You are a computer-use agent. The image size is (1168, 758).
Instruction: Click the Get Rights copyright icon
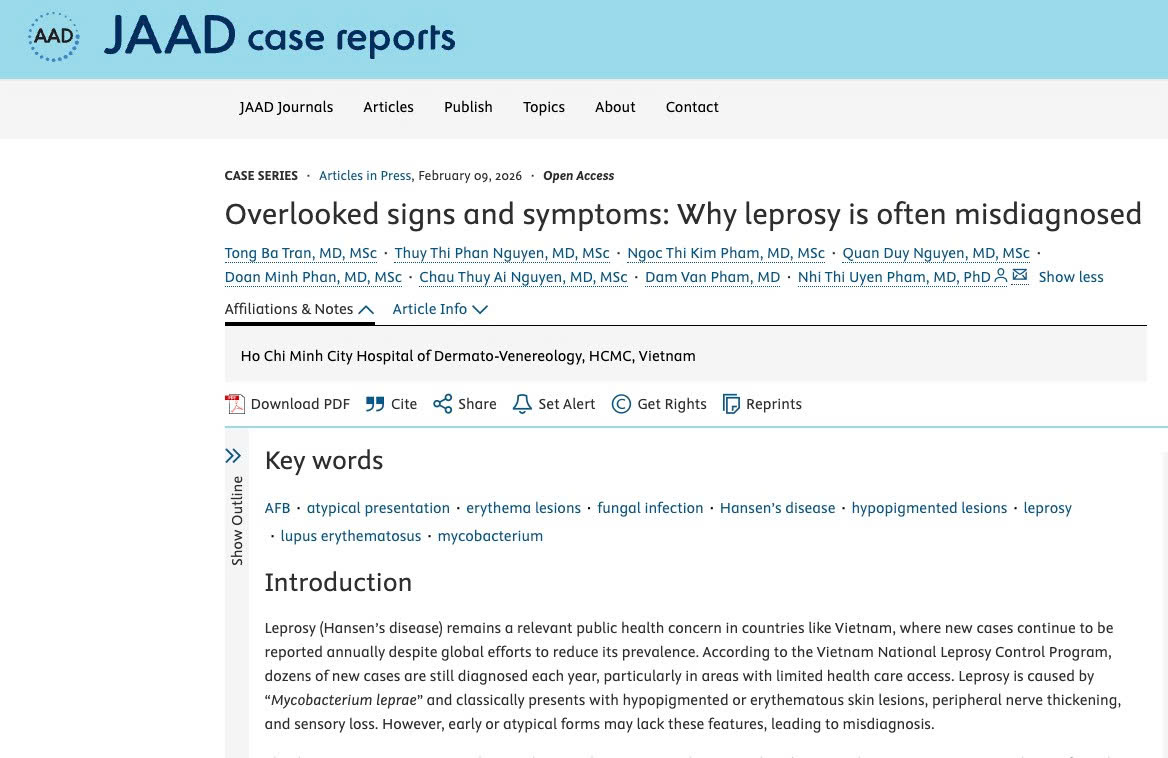(621, 404)
